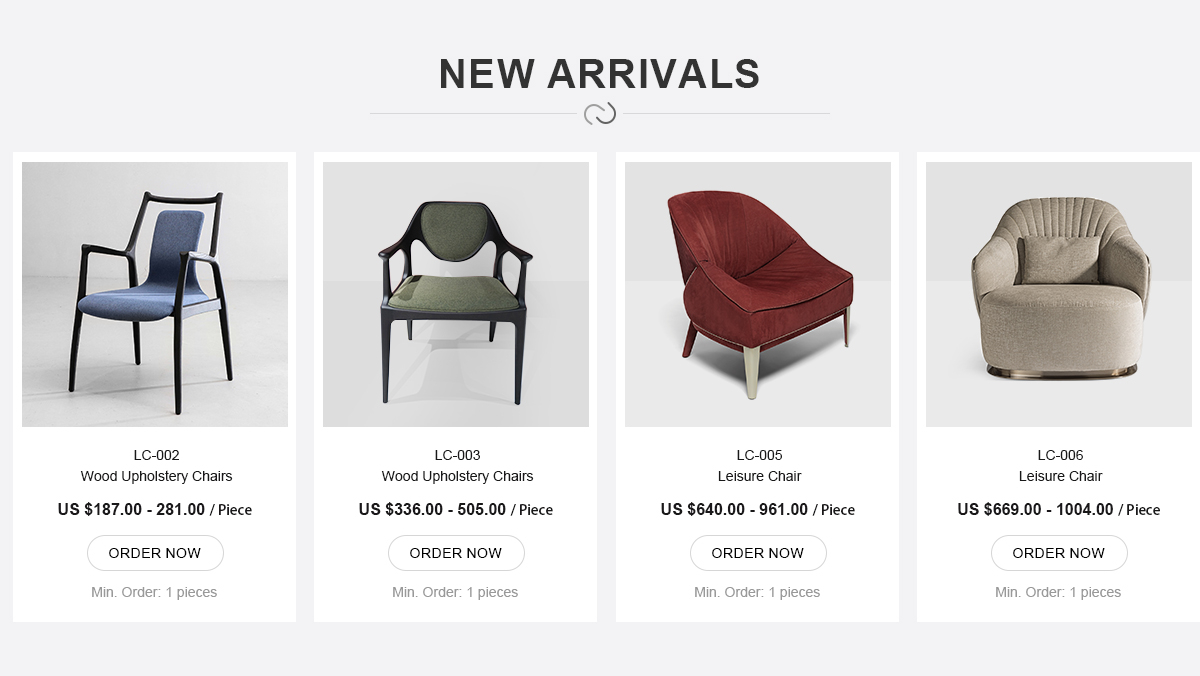Image resolution: width=1200 pixels, height=676 pixels.
Task: Open the LC-002 model link
Action: 156,455
